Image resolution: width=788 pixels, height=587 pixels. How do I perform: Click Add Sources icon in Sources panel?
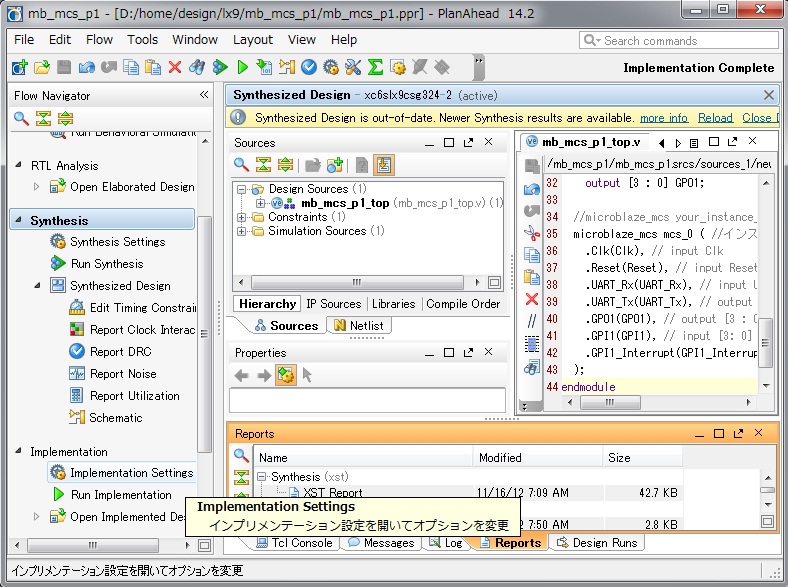tap(335, 164)
